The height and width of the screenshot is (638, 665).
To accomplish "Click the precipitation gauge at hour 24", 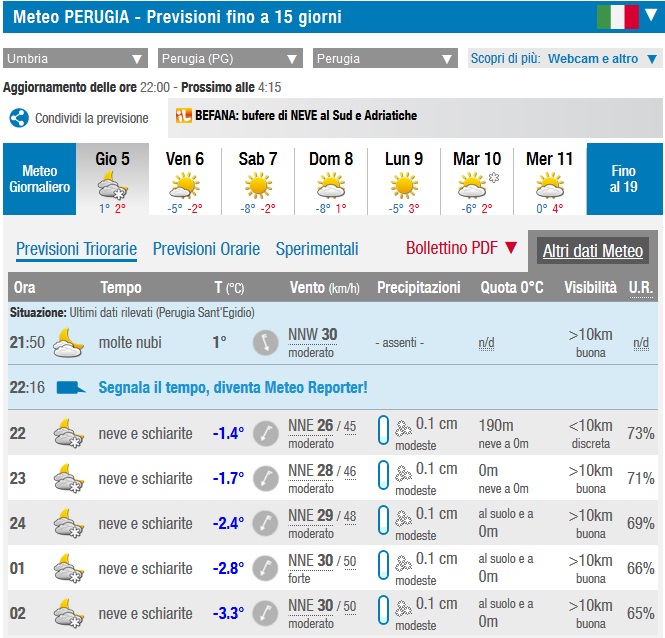I will [383, 520].
